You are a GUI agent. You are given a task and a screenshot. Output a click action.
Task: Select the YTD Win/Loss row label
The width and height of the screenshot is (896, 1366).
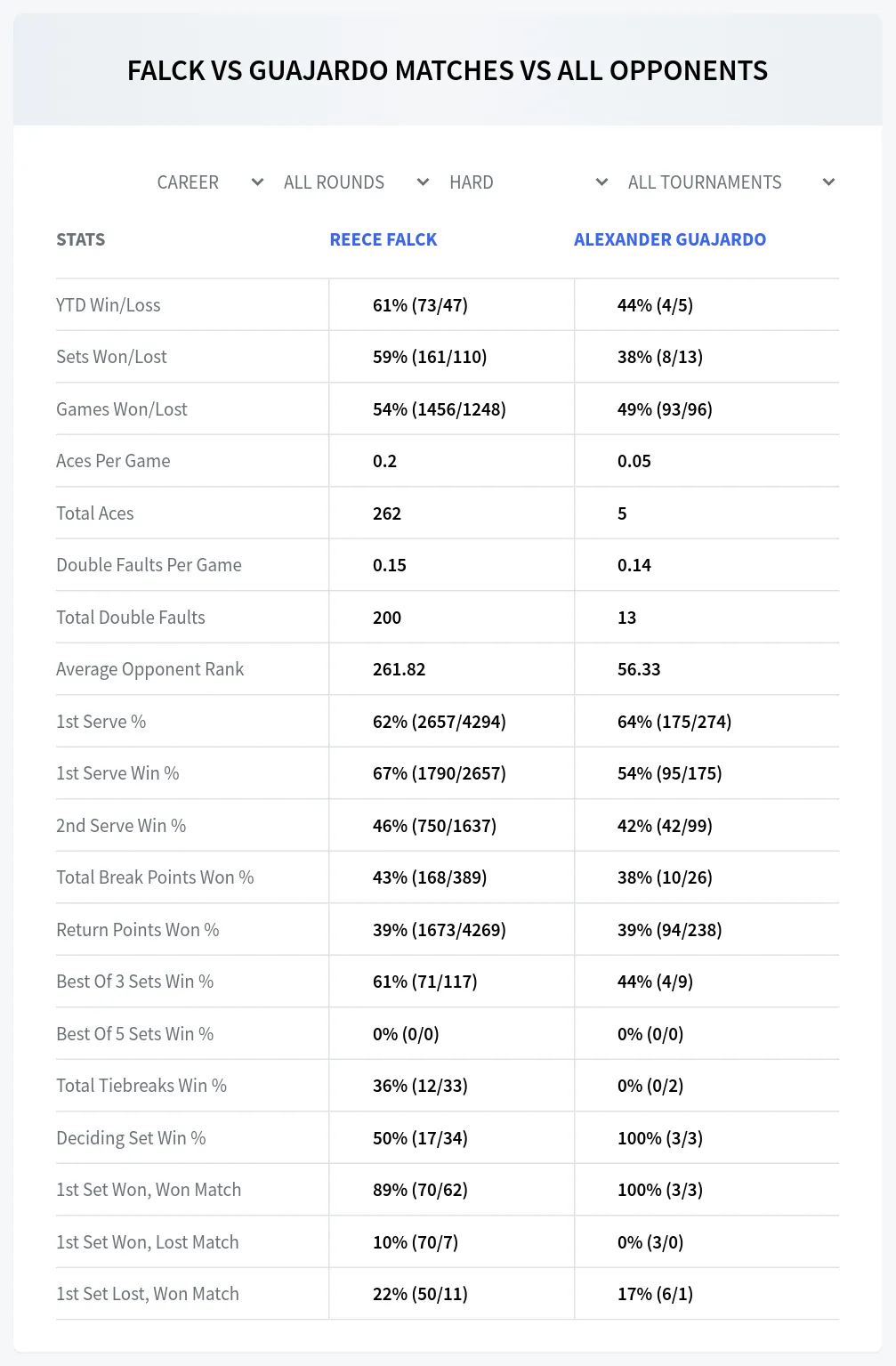pos(109,305)
